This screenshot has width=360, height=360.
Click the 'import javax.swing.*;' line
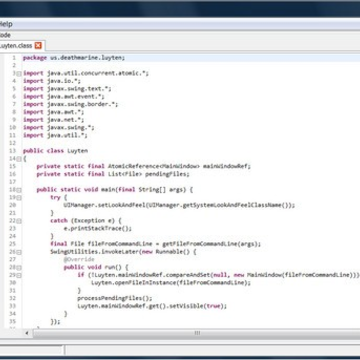[x=59, y=128]
